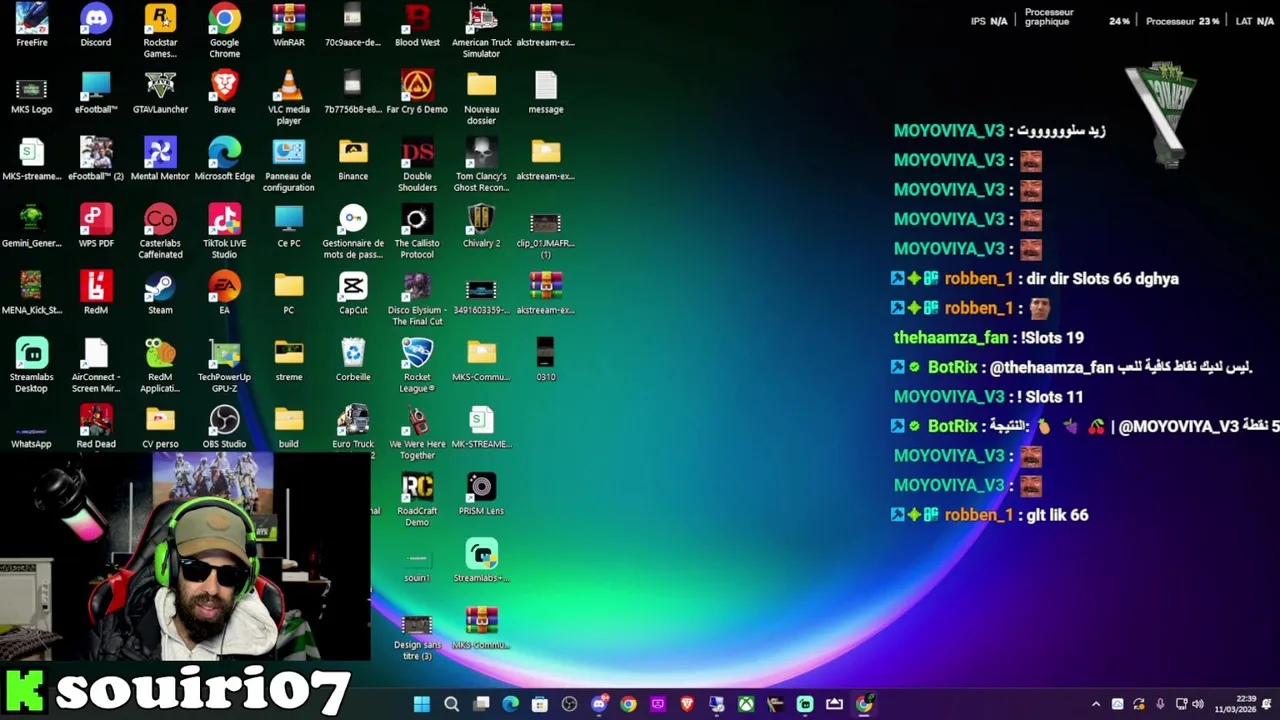Open the CV perso folder
Viewport: 1280px width, 720px height.
pos(160,428)
